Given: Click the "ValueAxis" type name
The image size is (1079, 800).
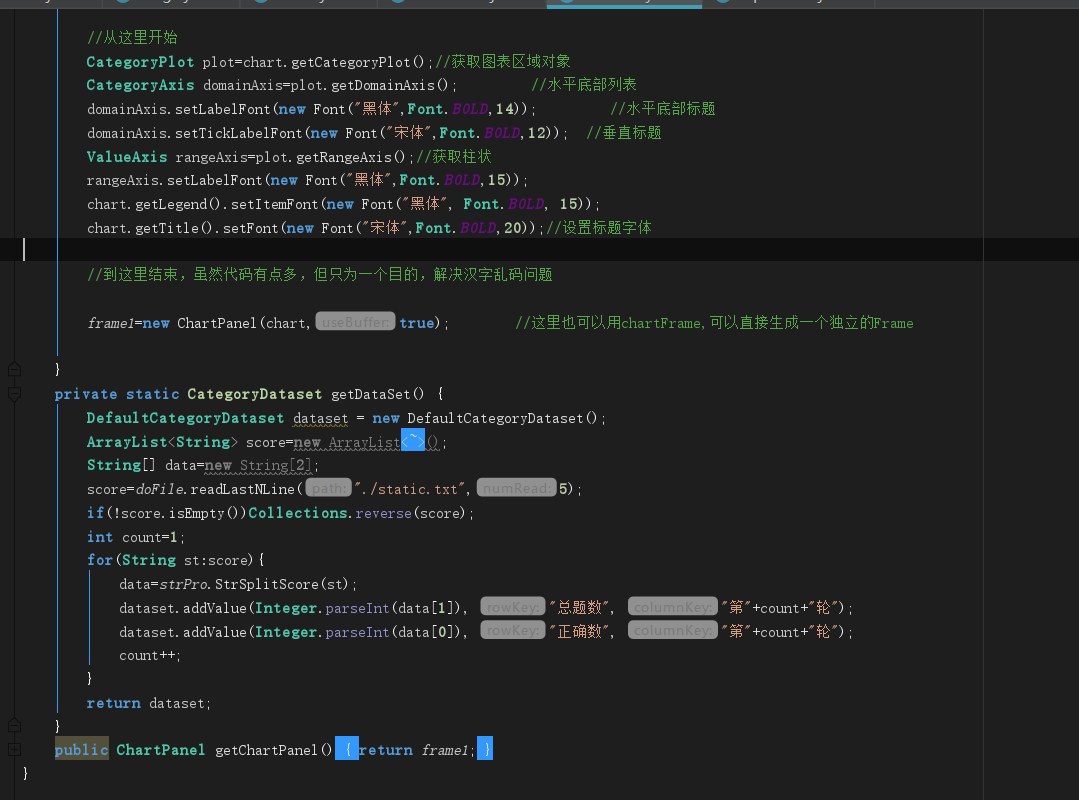Looking at the screenshot, I should click(x=127, y=157).
